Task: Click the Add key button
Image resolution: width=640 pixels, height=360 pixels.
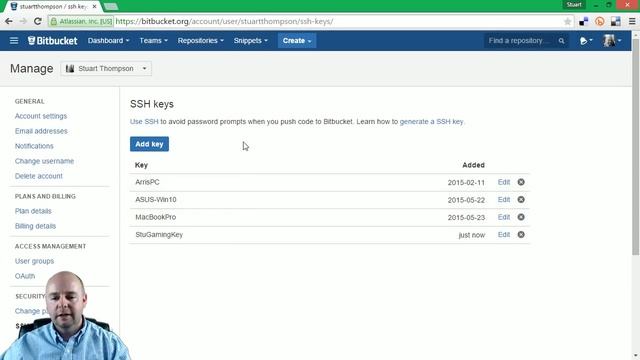Action: click(x=149, y=144)
